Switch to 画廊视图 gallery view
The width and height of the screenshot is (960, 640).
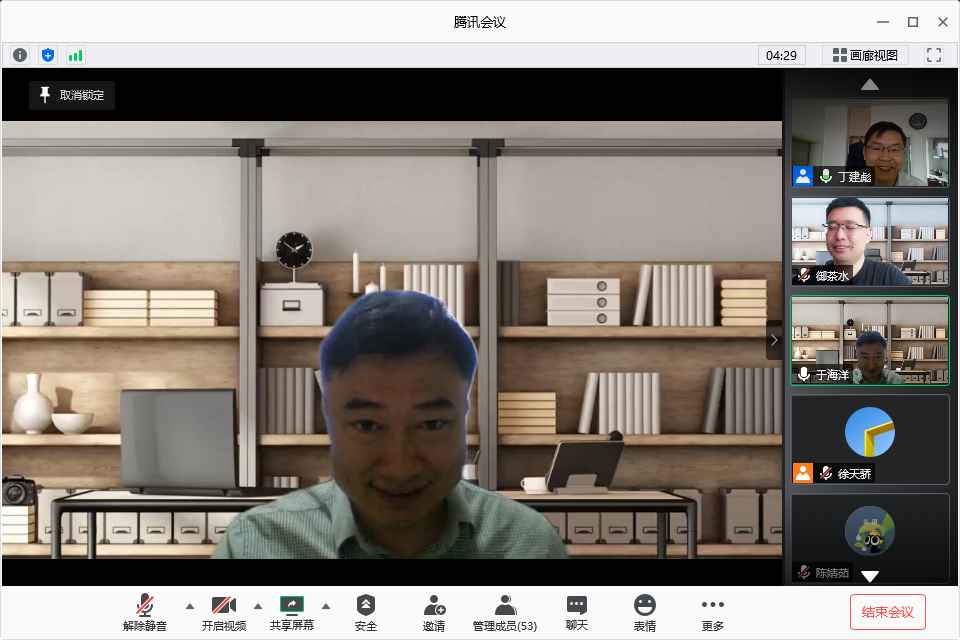pyautogui.click(x=865, y=55)
